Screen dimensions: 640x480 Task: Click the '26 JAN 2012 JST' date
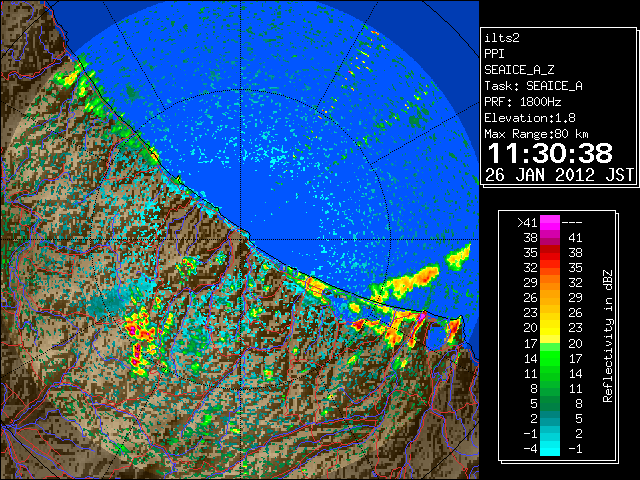[x=559, y=175]
